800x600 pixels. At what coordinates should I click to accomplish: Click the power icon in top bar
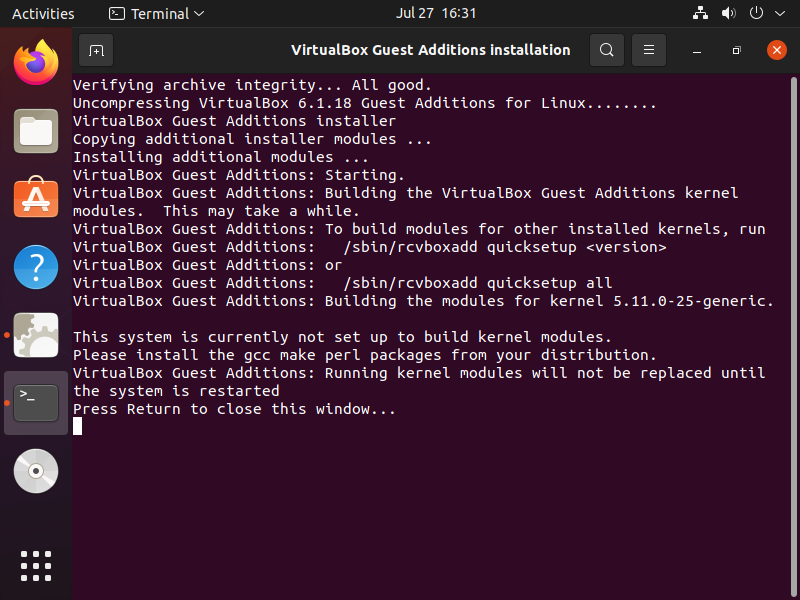click(x=757, y=13)
